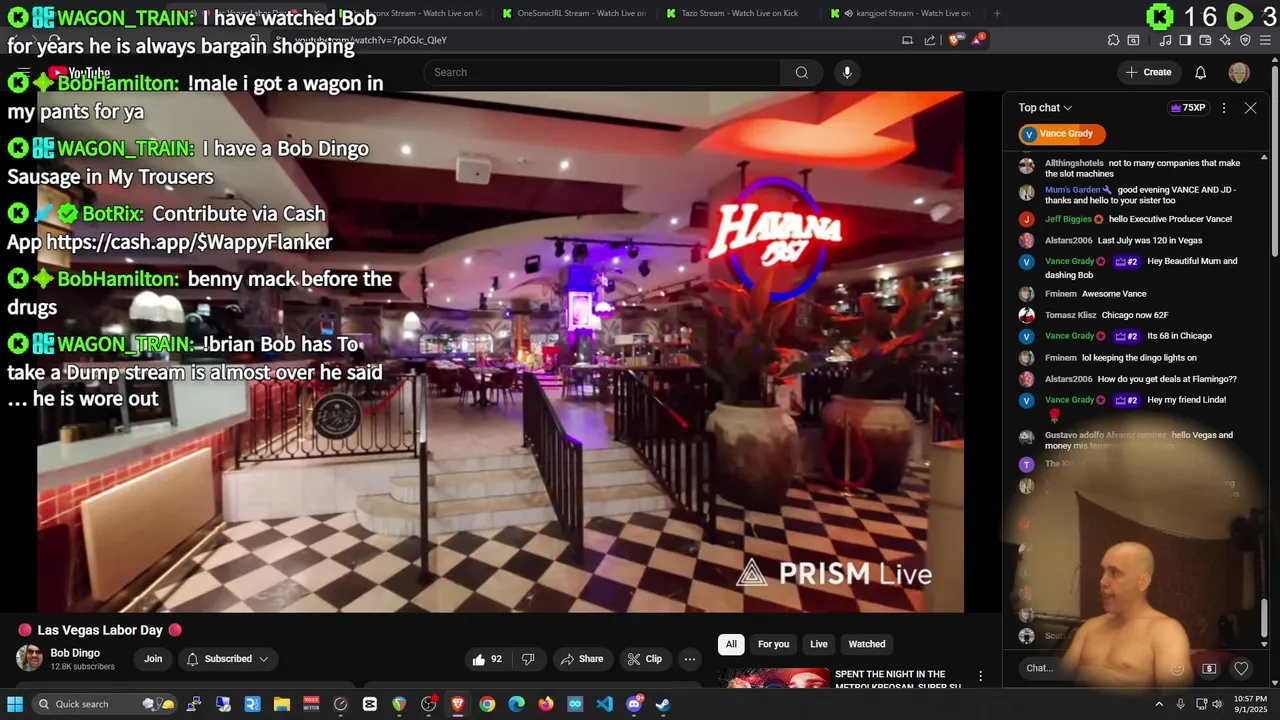Select the All filter chip
The image size is (1280, 720).
731,644
